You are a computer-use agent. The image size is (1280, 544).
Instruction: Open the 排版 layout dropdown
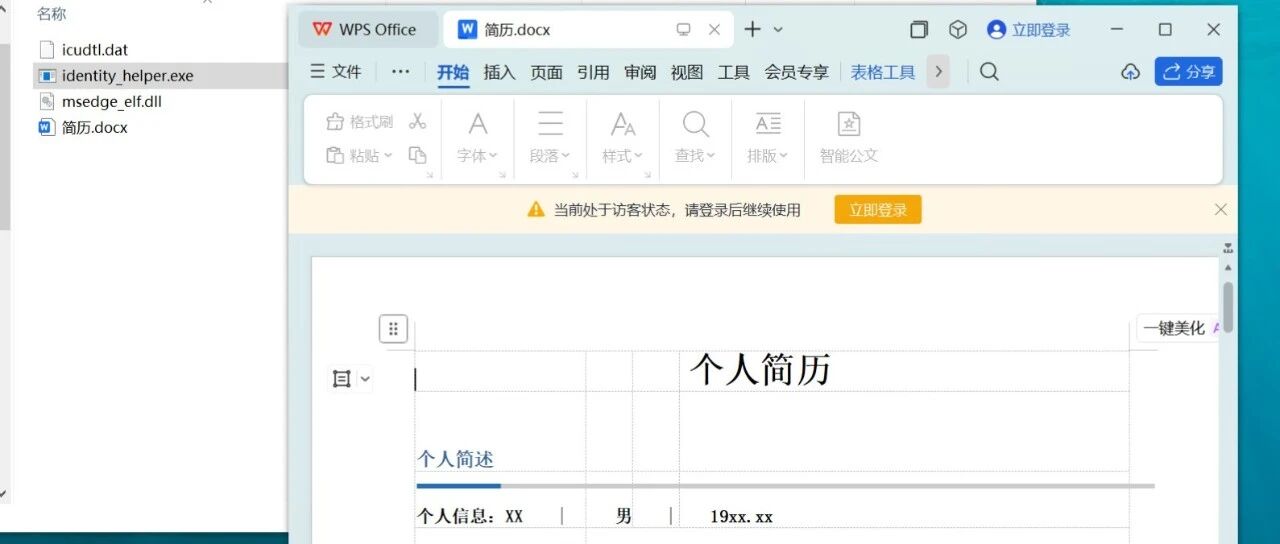click(768, 156)
